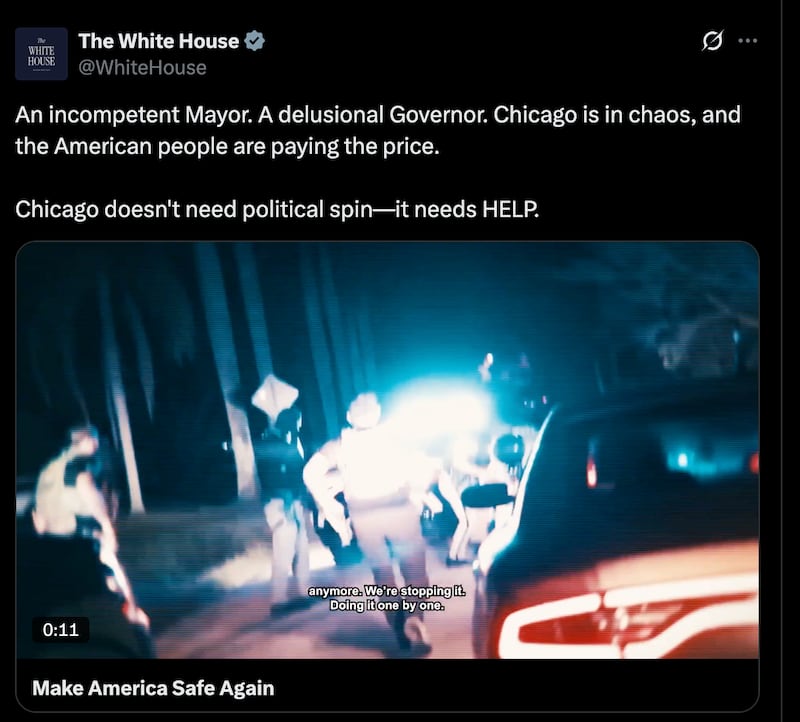Open the Make America Safe Again title
The image size is (800, 722).
153,688
